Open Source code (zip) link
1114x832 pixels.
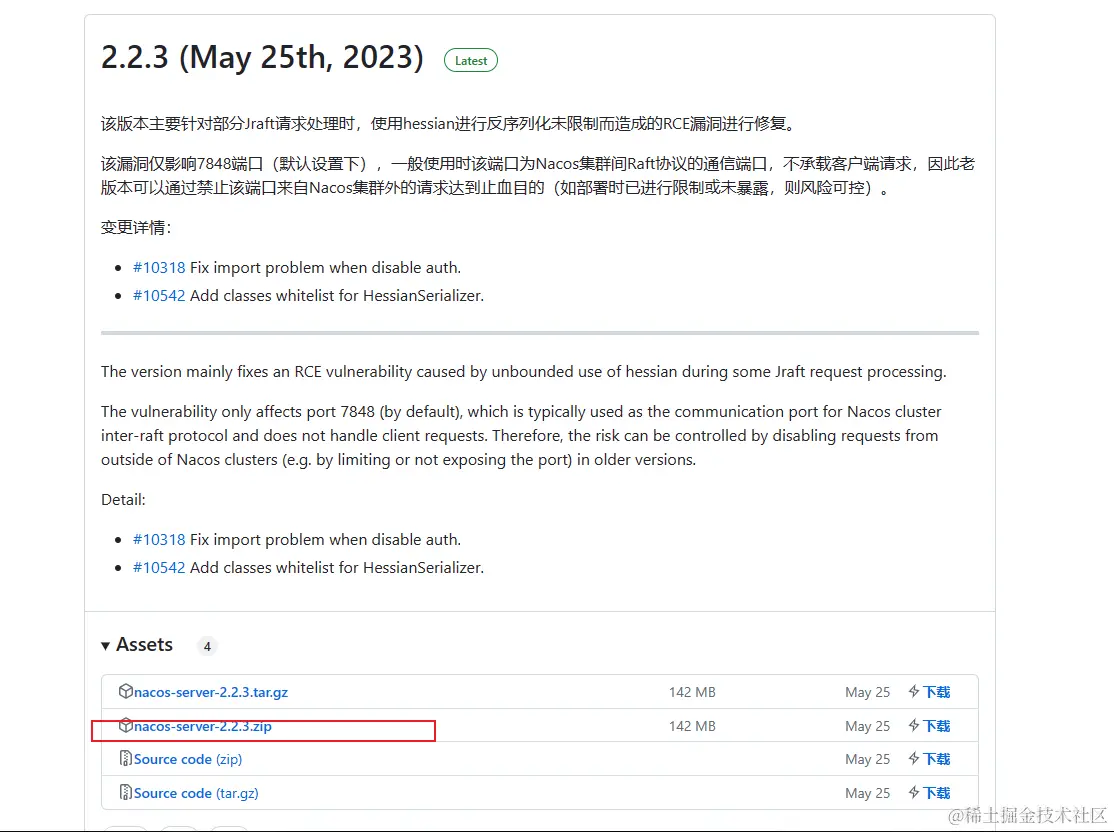point(188,760)
